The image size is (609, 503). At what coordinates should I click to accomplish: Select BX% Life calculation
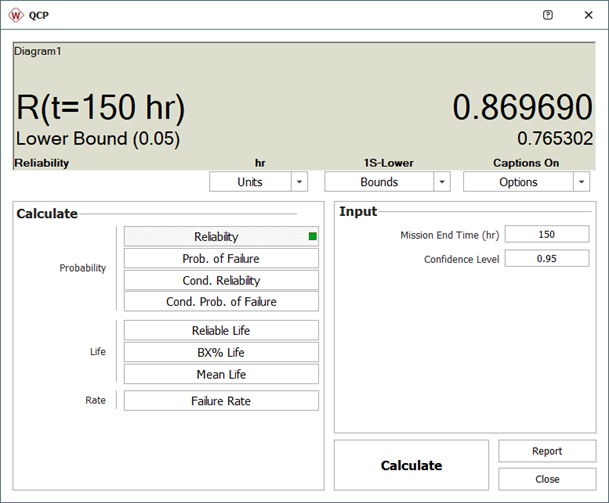click(221, 353)
